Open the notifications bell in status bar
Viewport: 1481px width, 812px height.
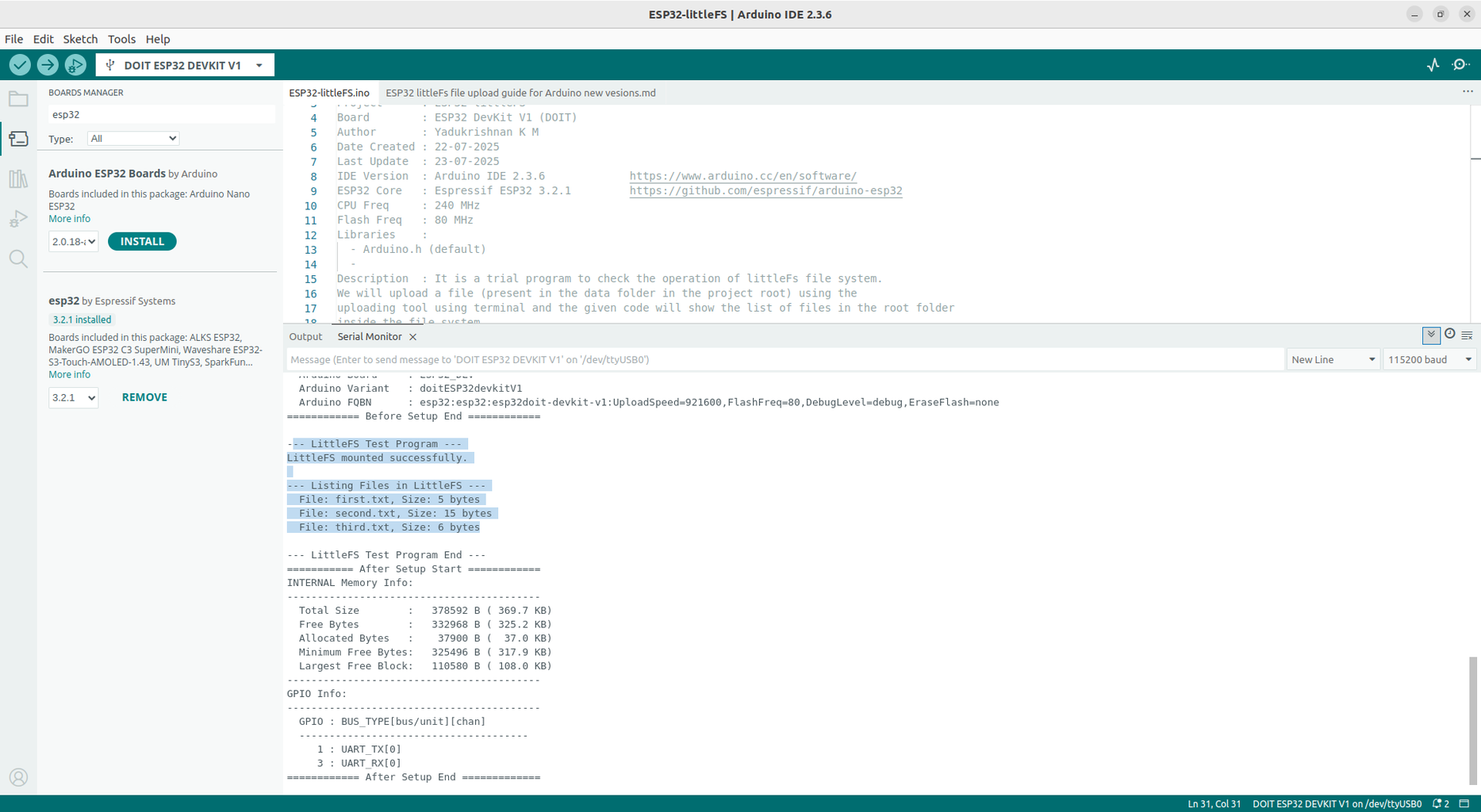click(x=1441, y=804)
